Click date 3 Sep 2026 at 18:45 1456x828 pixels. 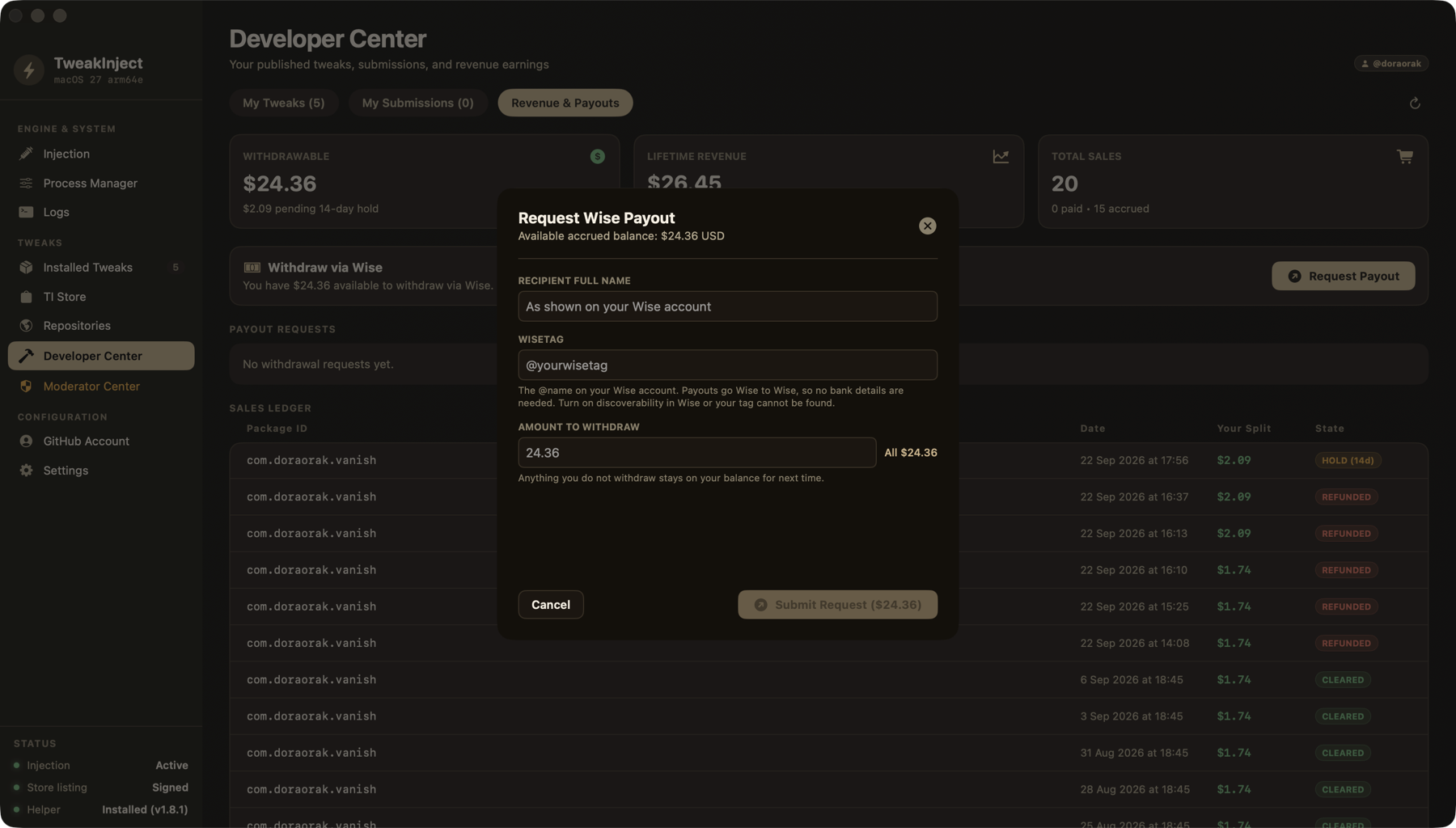pos(1131,716)
